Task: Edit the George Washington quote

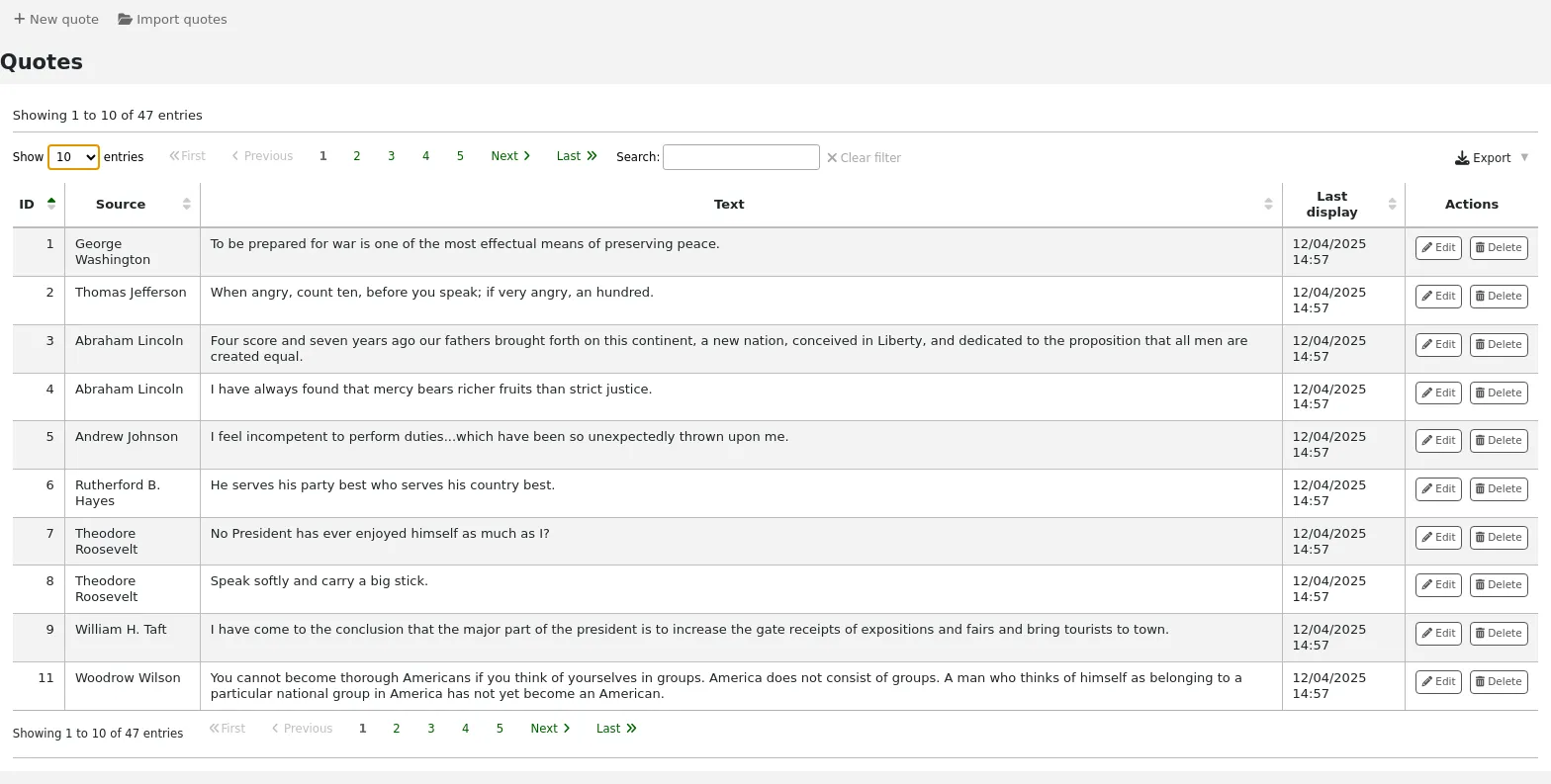Action: [1438, 248]
